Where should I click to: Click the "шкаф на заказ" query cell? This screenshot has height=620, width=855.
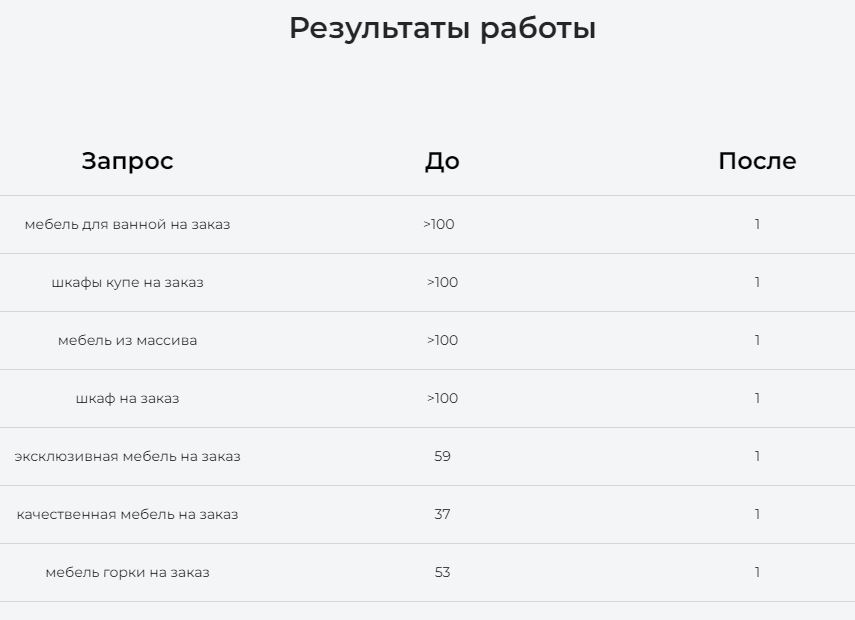coord(127,398)
